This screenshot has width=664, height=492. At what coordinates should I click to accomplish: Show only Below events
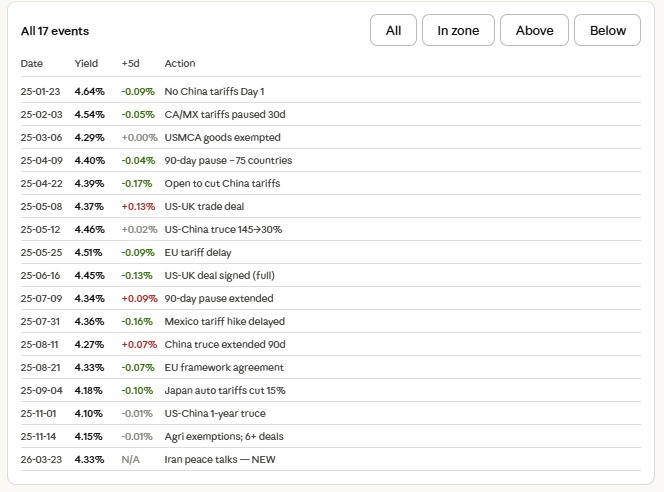click(x=607, y=31)
